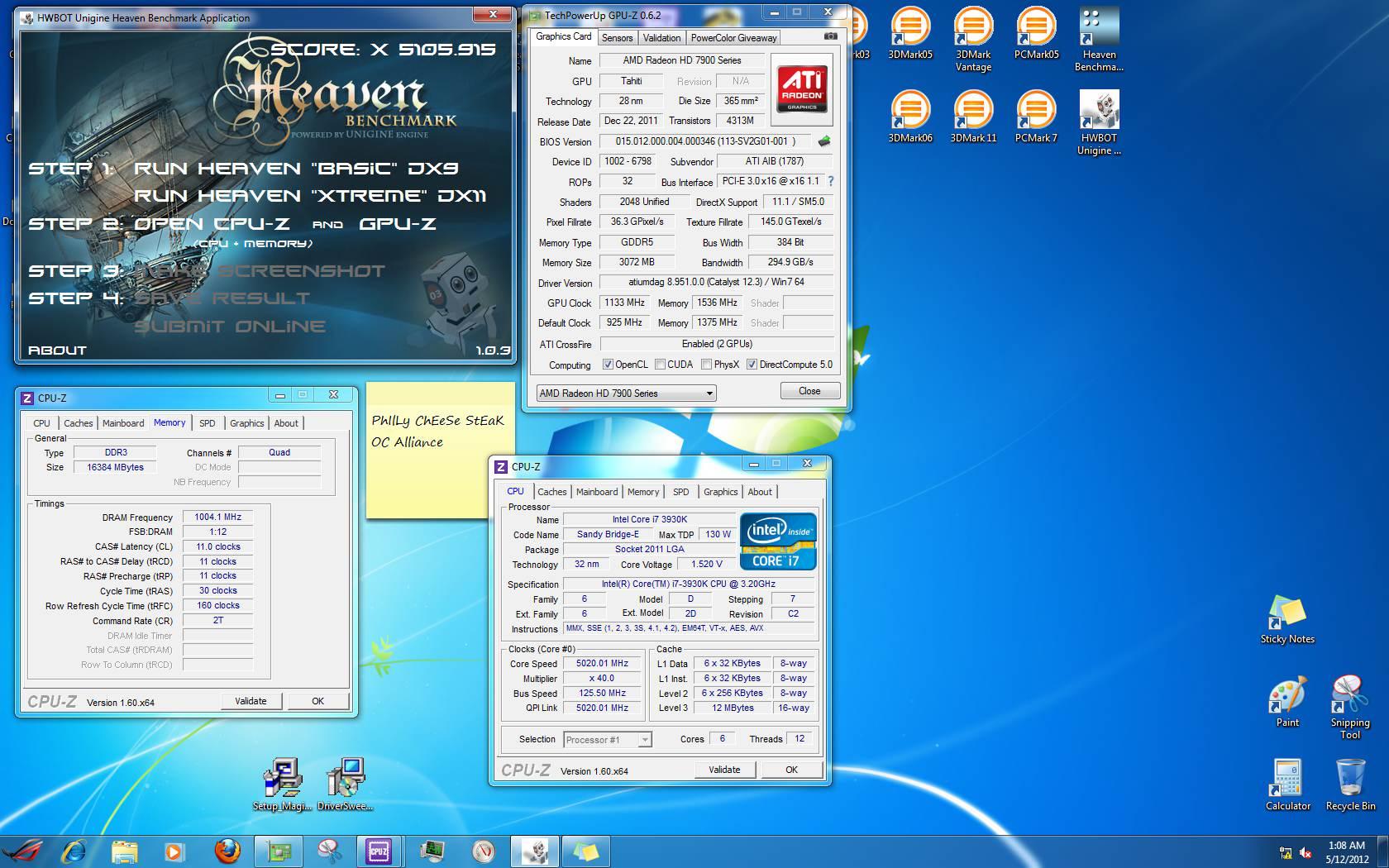This screenshot has height=868, width=1389.
Task: Open the Processor #1 selection dropdown
Action: click(608, 740)
